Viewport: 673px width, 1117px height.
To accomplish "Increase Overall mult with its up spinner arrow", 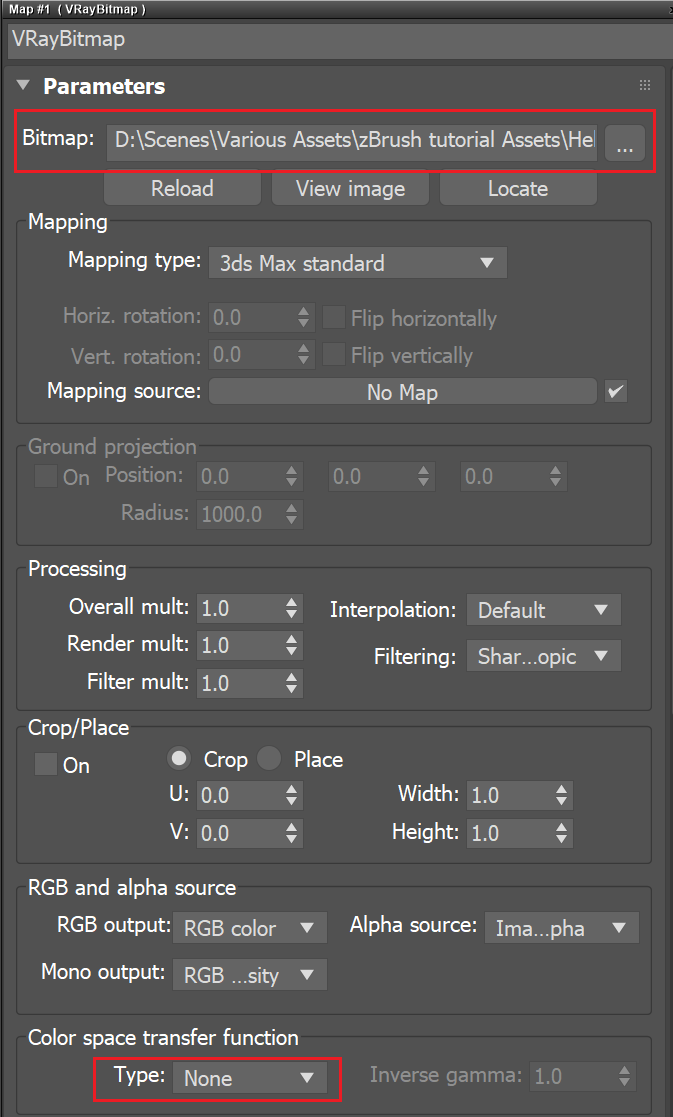I will pyautogui.click(x=290, y=603).
